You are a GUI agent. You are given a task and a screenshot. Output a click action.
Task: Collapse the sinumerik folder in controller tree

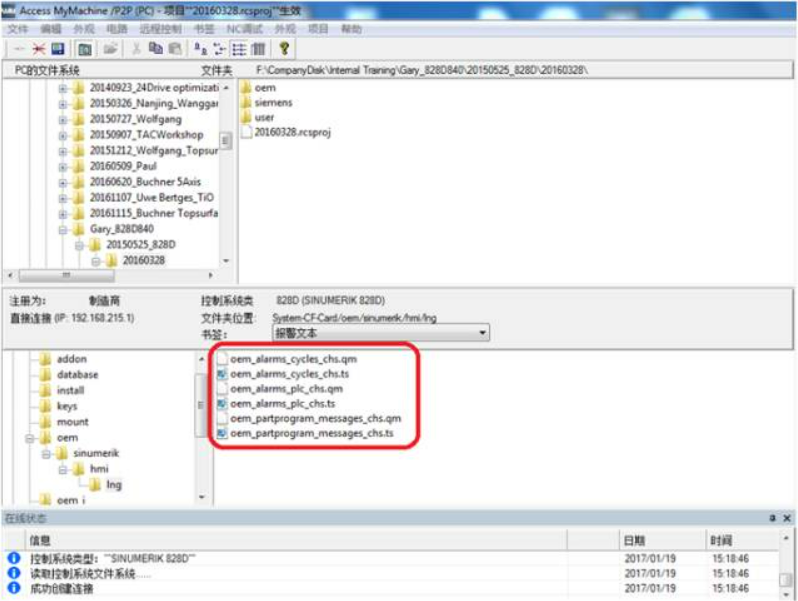(x=46, y=453)
